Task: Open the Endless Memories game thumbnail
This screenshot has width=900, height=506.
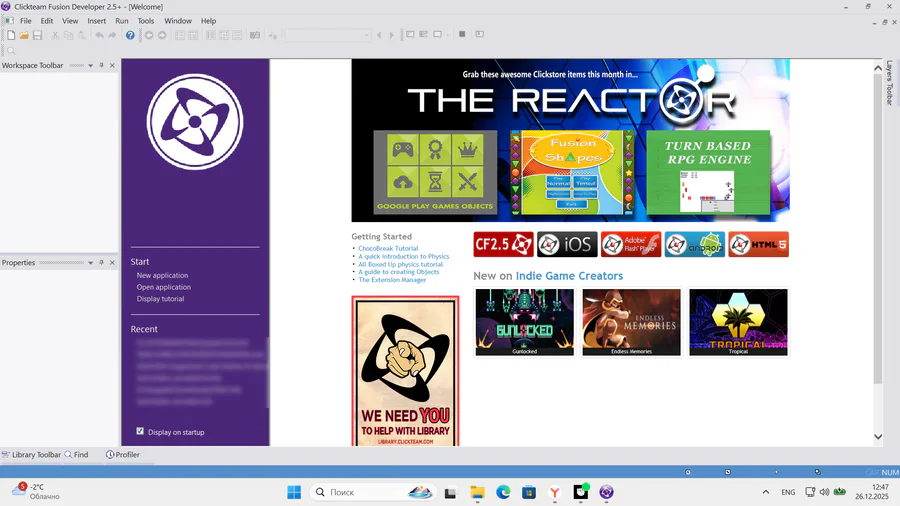Action: (x=631, y=322)
